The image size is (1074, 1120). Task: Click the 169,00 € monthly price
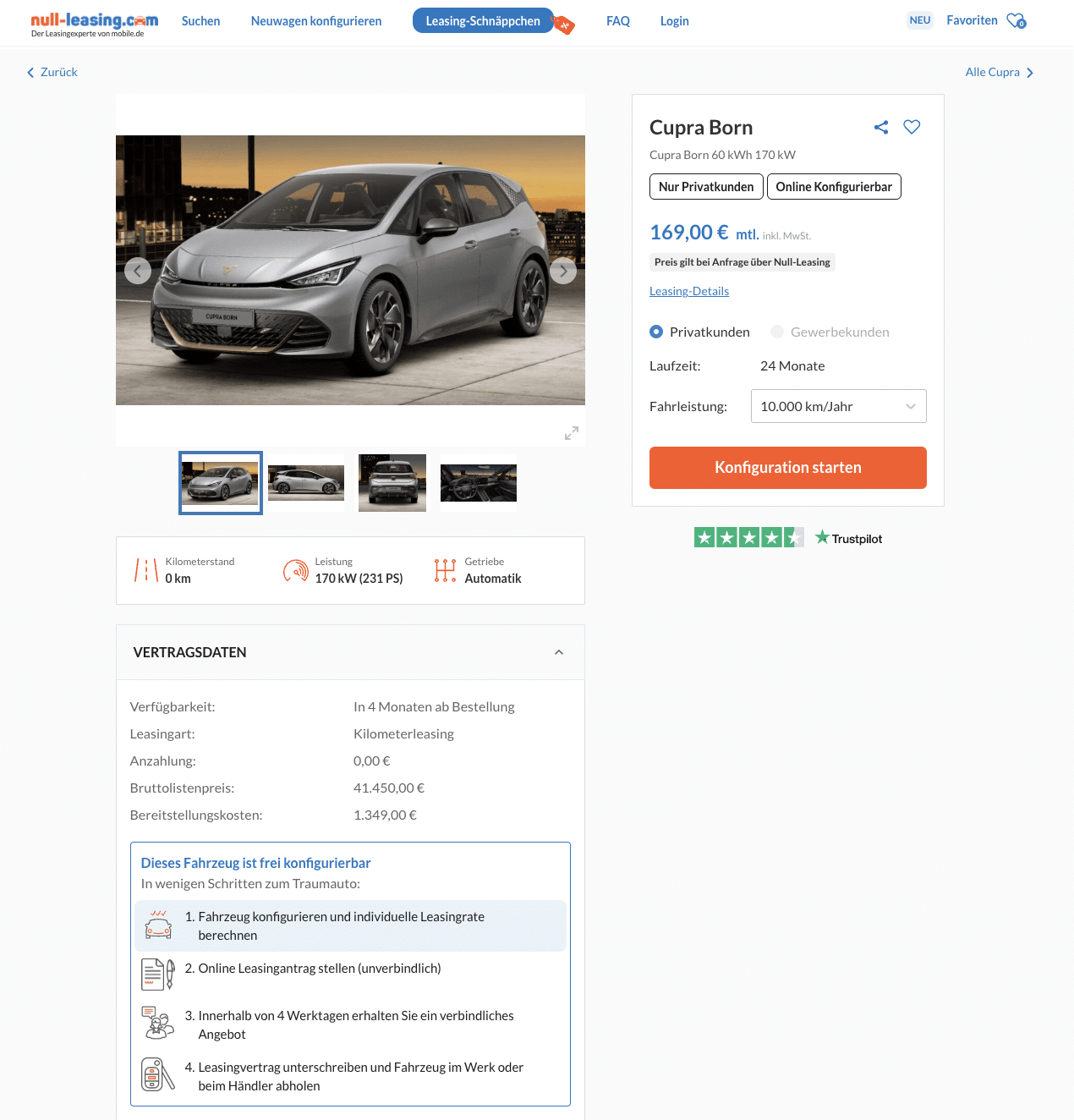[688, 233]
